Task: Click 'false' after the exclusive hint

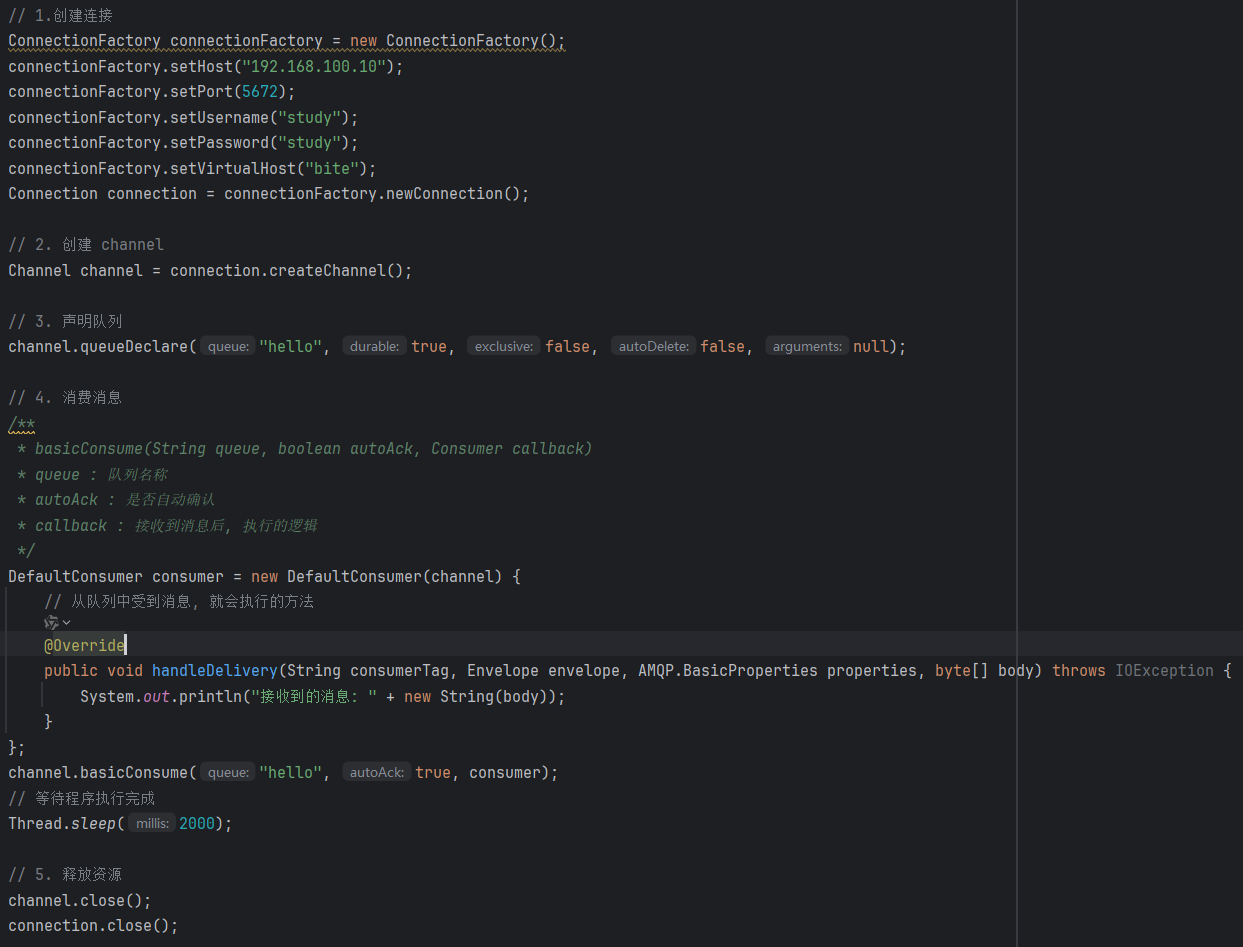Action: coord(567,347)
